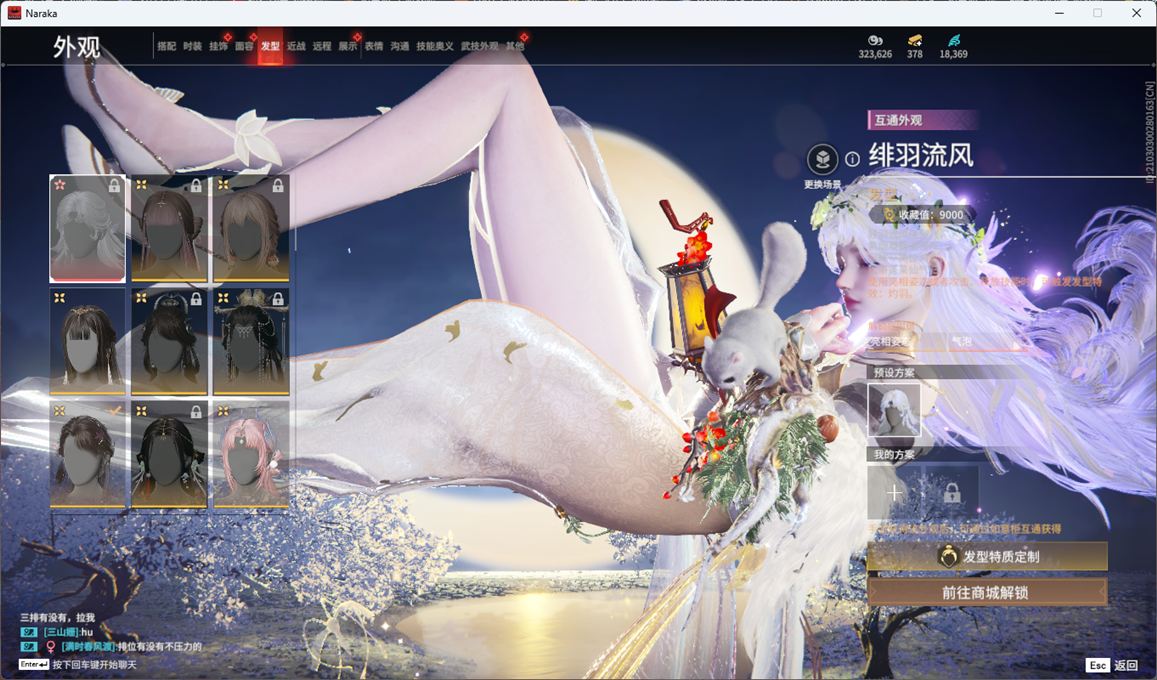Switch to the 搭配 tab
1157x680 pixels.
point(167,46)
